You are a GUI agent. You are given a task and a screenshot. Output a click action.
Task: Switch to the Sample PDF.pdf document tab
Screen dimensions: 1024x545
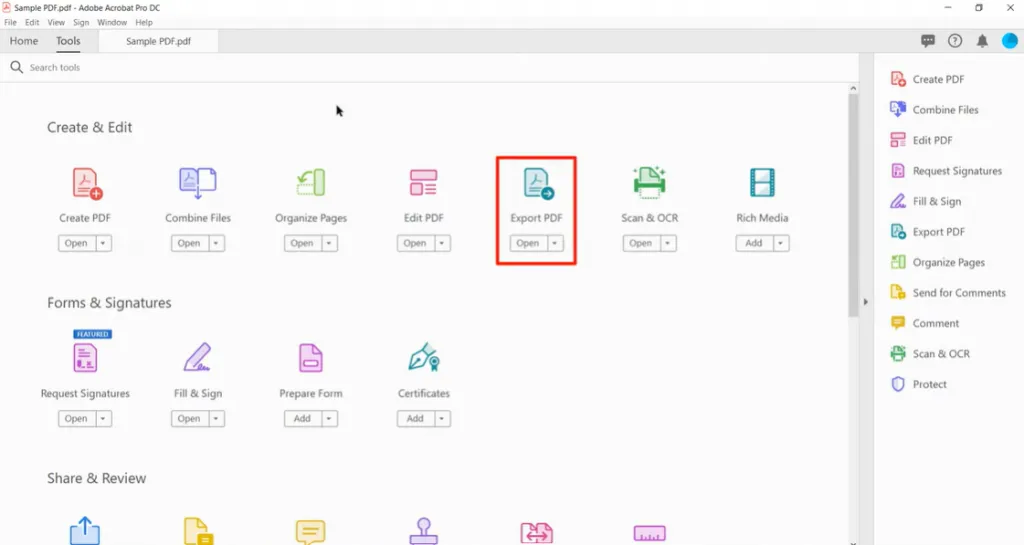[158, 41]
